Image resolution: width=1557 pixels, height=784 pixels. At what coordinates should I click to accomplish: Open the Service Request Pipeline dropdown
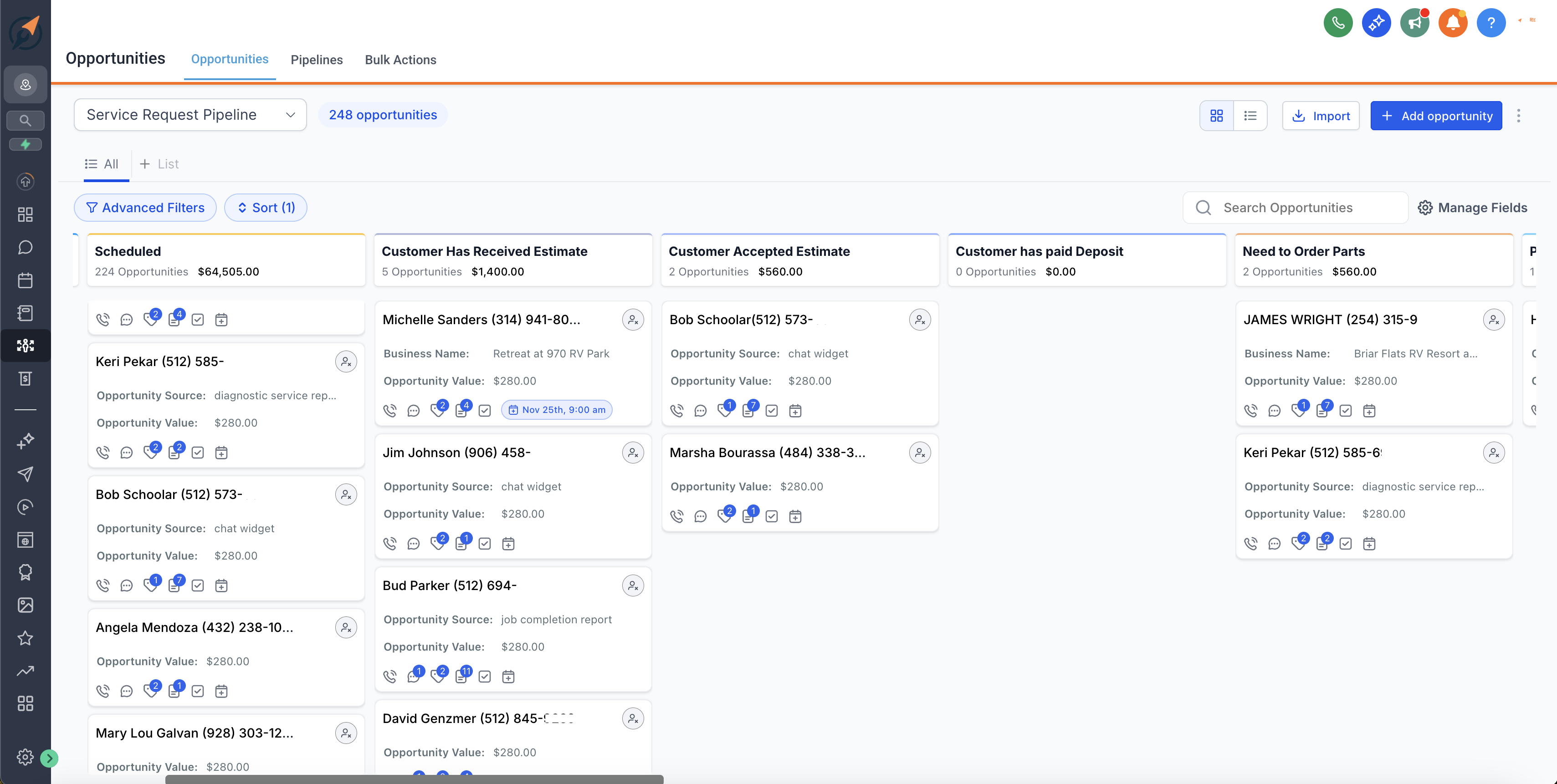coord(190,114)
